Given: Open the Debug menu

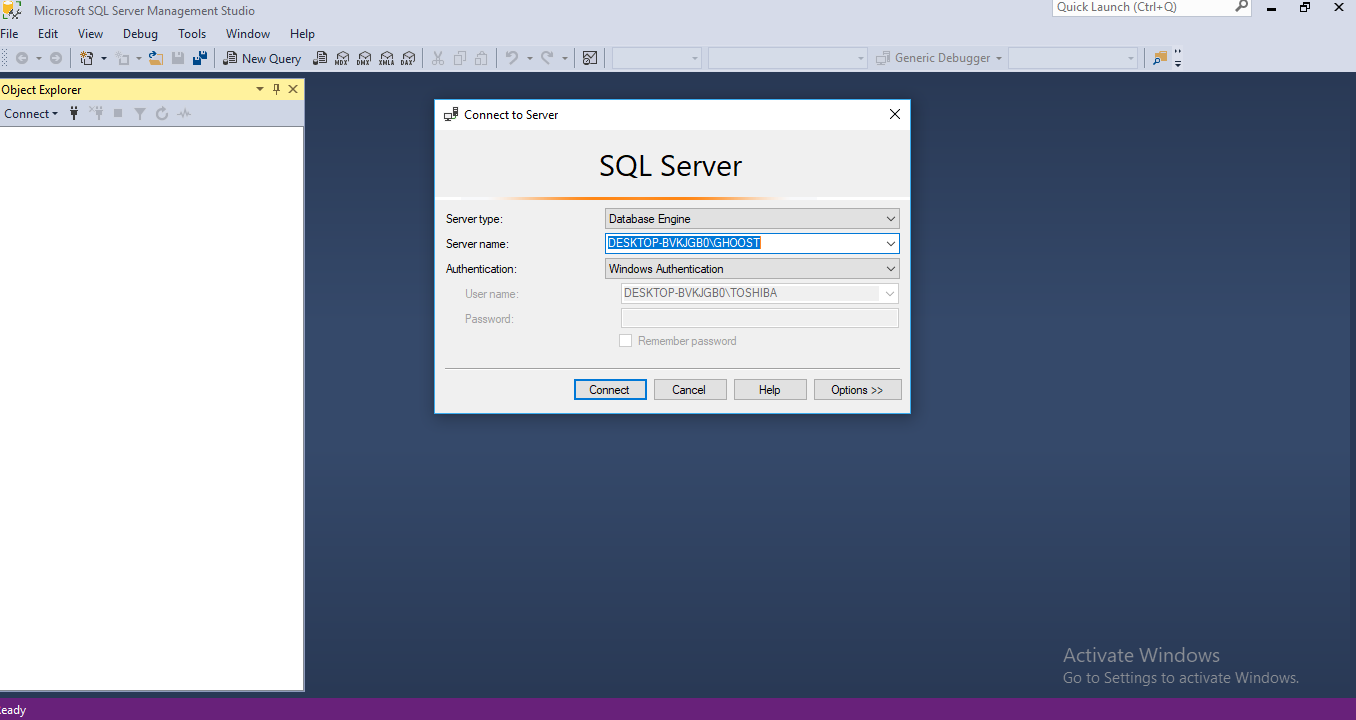Looking at the screenshot, I should pyautogui.click(x=140, y=33).
